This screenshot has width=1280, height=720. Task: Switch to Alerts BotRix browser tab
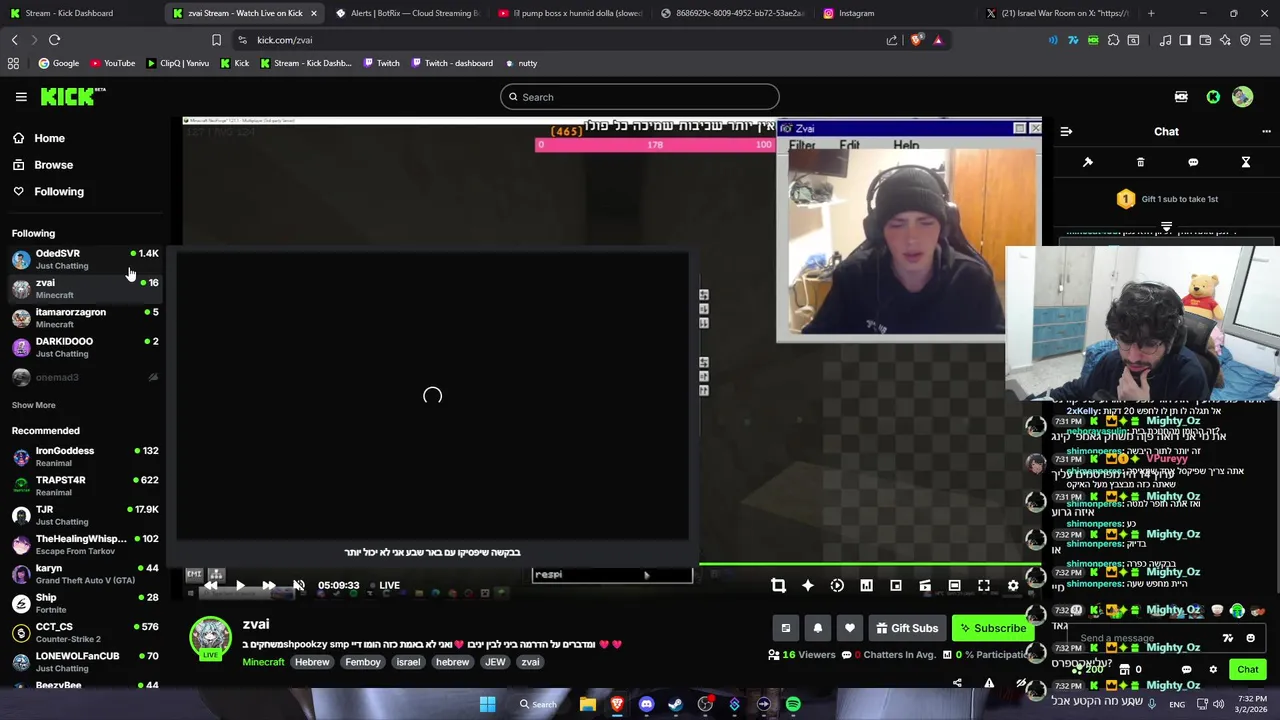pyautogui.click(x=408, y=13)
